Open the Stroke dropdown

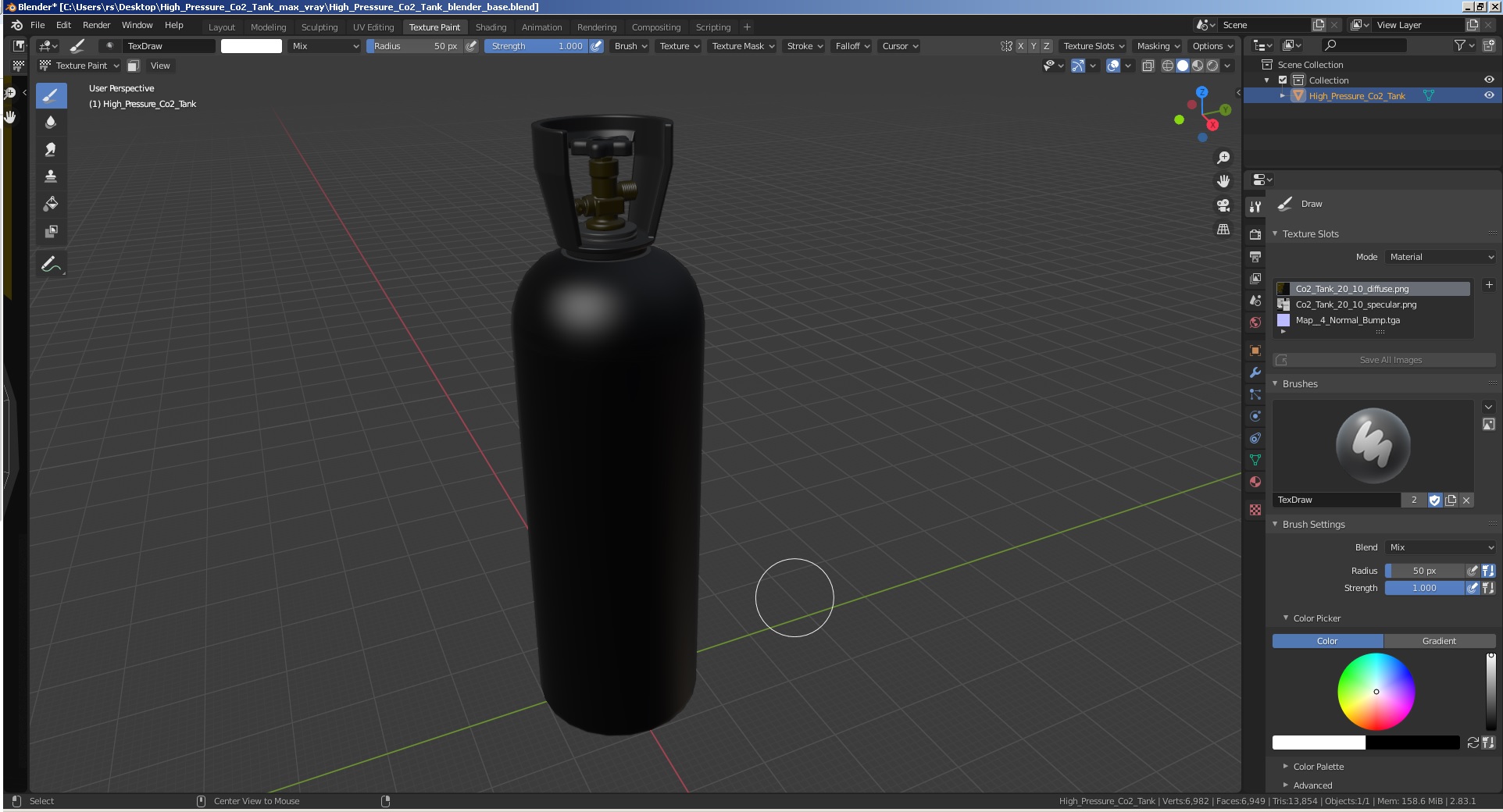pos(805,46)
